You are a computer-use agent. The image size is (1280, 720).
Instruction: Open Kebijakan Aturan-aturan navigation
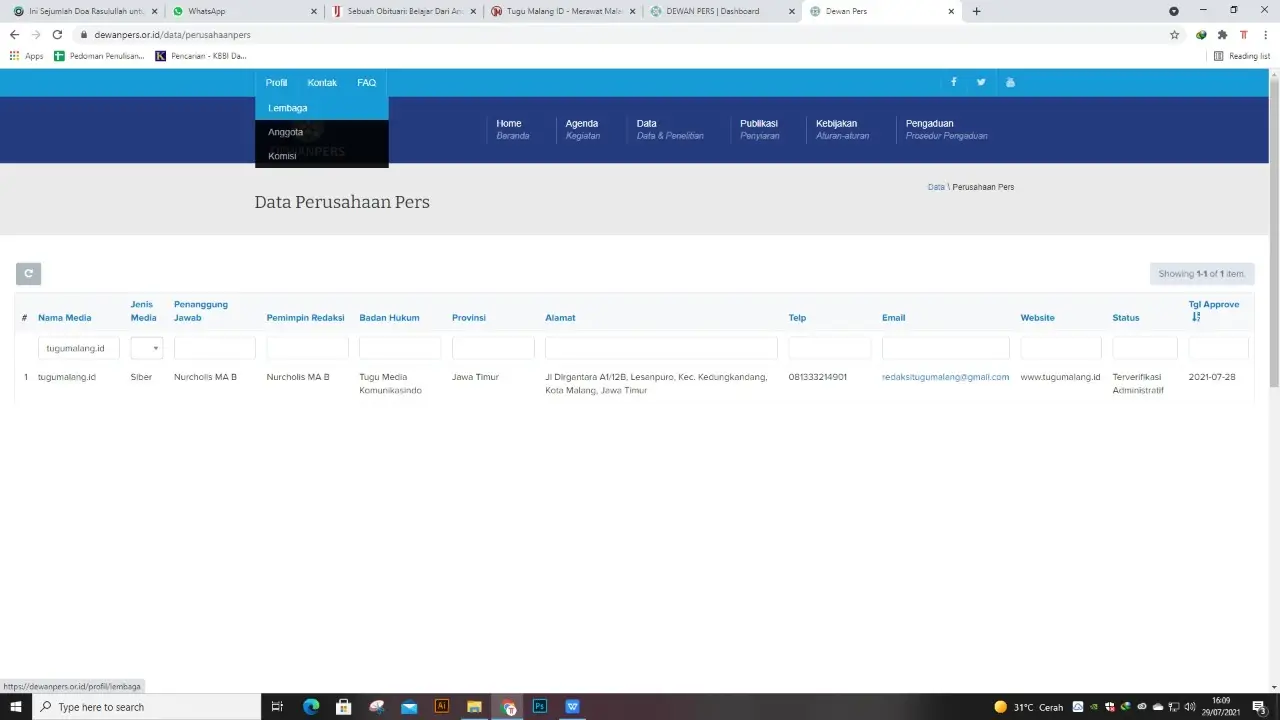click(x=842, y=129)
